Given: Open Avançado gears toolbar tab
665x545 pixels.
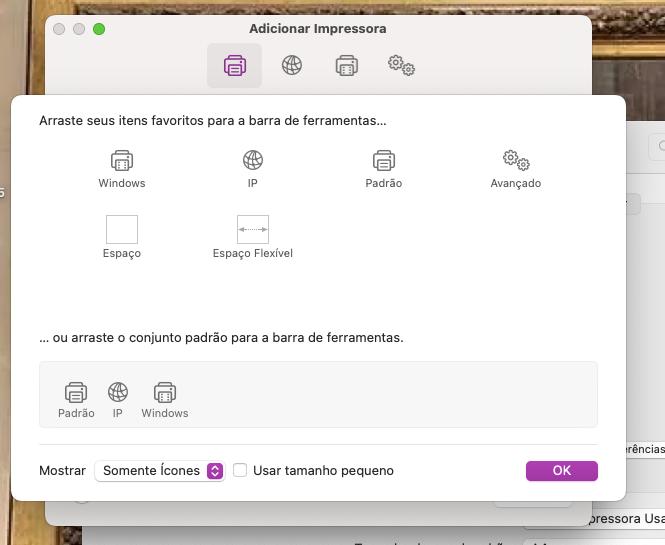Looking at the screenshot, I should pyautogui.click(x=401, y=65).
